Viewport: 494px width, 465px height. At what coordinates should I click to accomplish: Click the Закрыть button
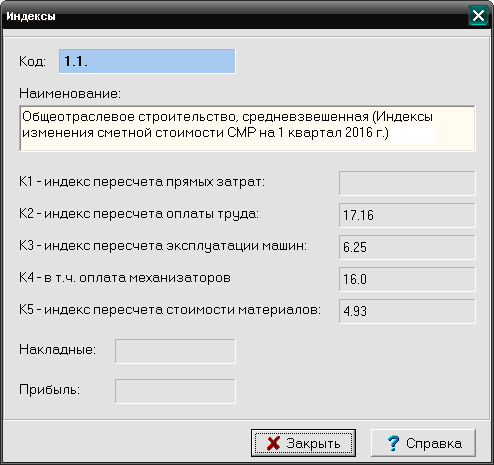point(303,443)
